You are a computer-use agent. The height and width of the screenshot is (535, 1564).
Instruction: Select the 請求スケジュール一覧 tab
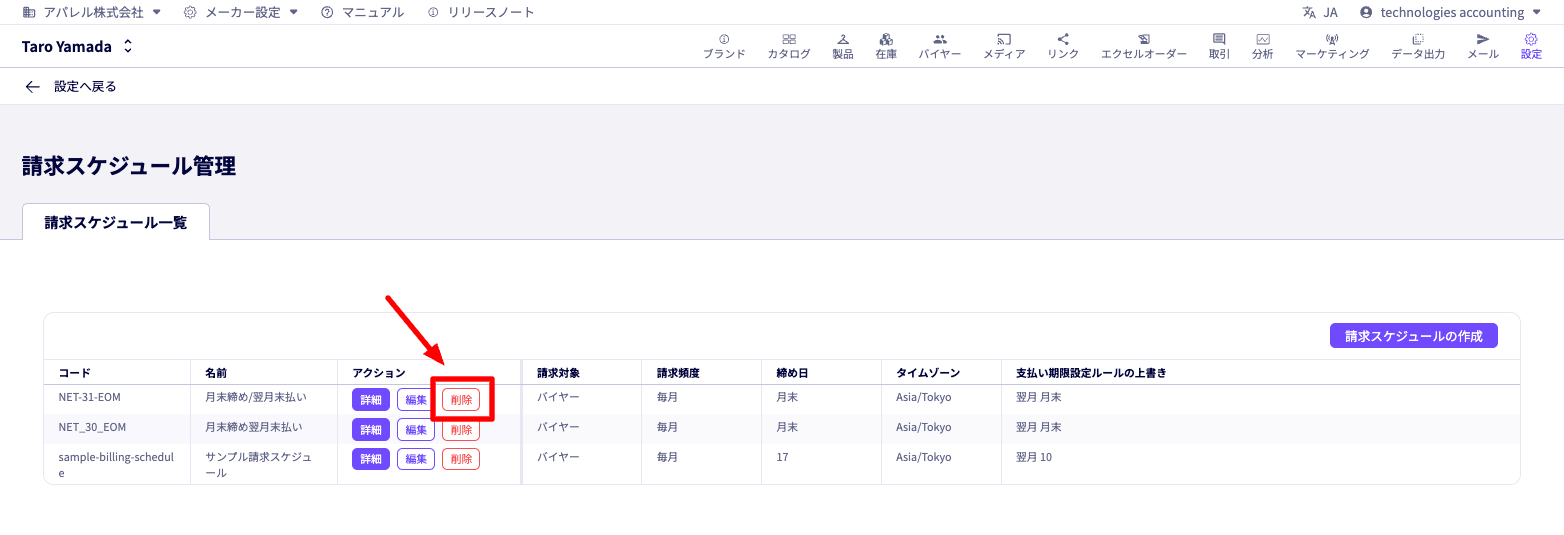(x=116, y=222)
